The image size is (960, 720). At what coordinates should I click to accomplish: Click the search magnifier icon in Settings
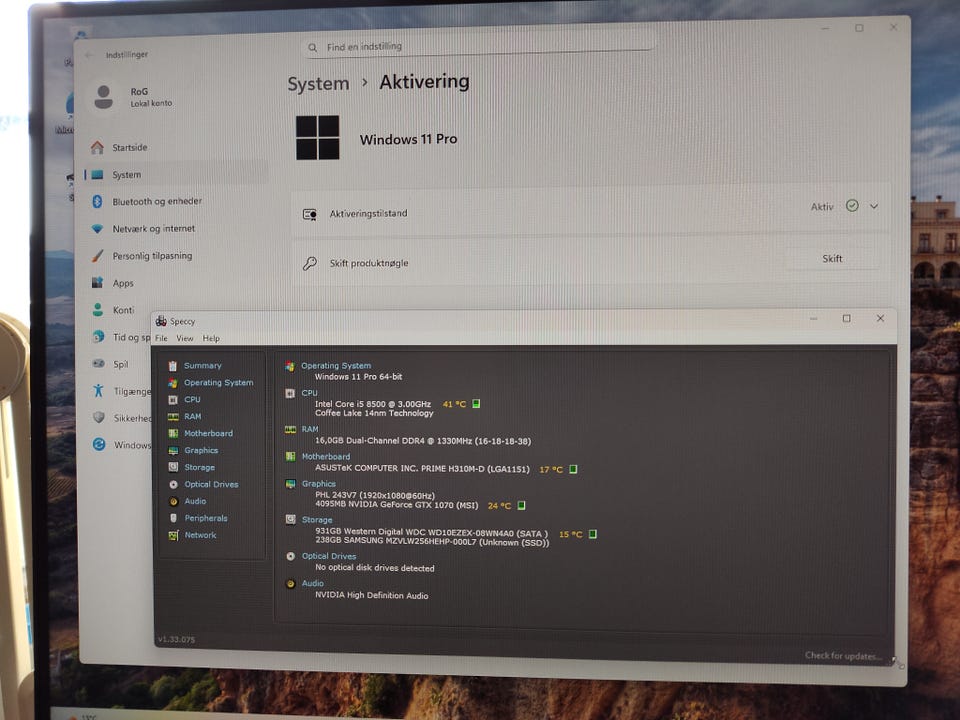coord(313,48)
